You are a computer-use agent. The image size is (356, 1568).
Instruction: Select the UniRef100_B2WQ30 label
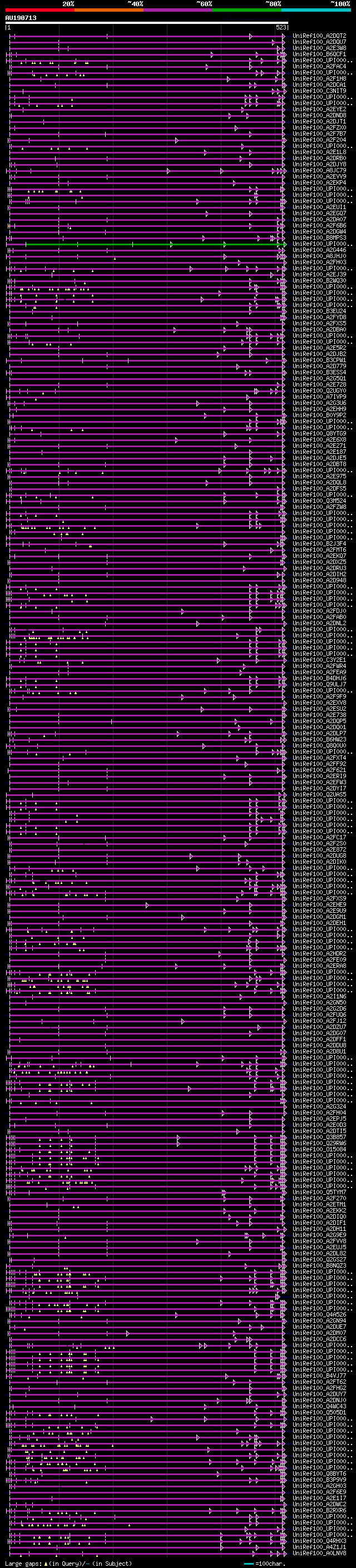(x=319, y=280)
